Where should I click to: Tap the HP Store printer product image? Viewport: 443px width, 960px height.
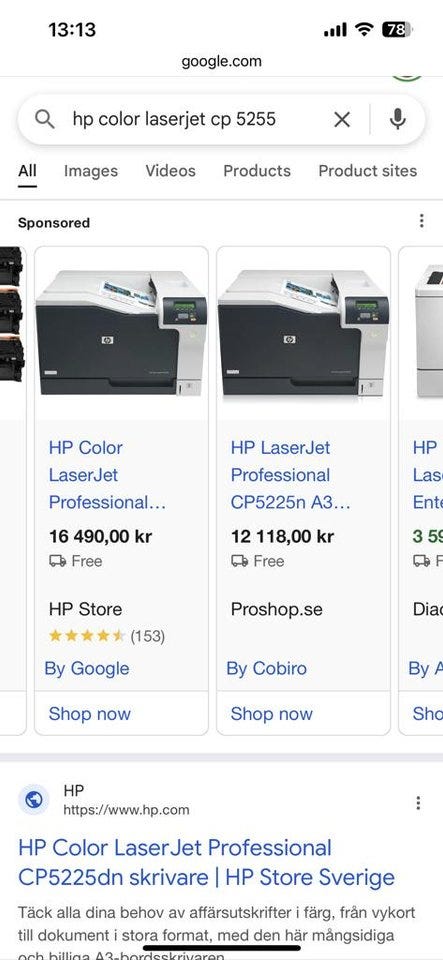click(x=121, y=333)
